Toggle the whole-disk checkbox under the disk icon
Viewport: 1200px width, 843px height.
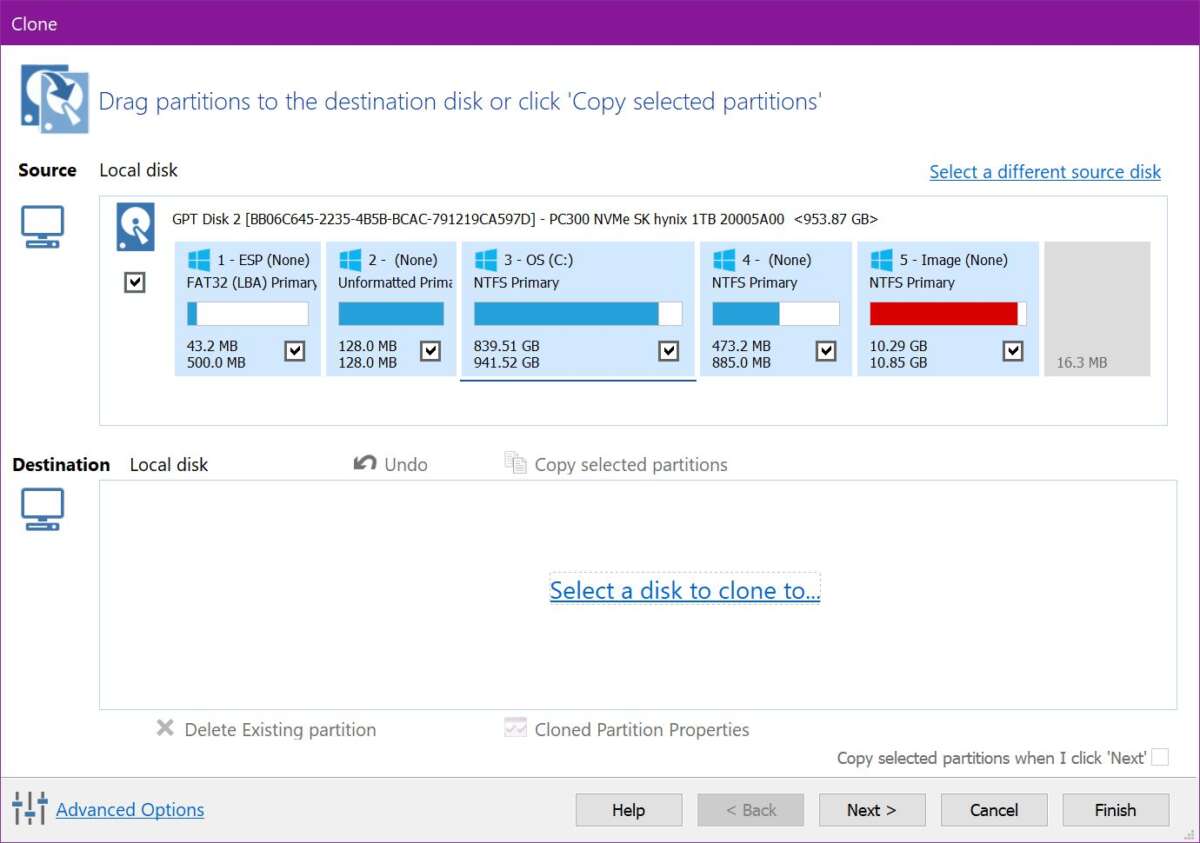135,283
